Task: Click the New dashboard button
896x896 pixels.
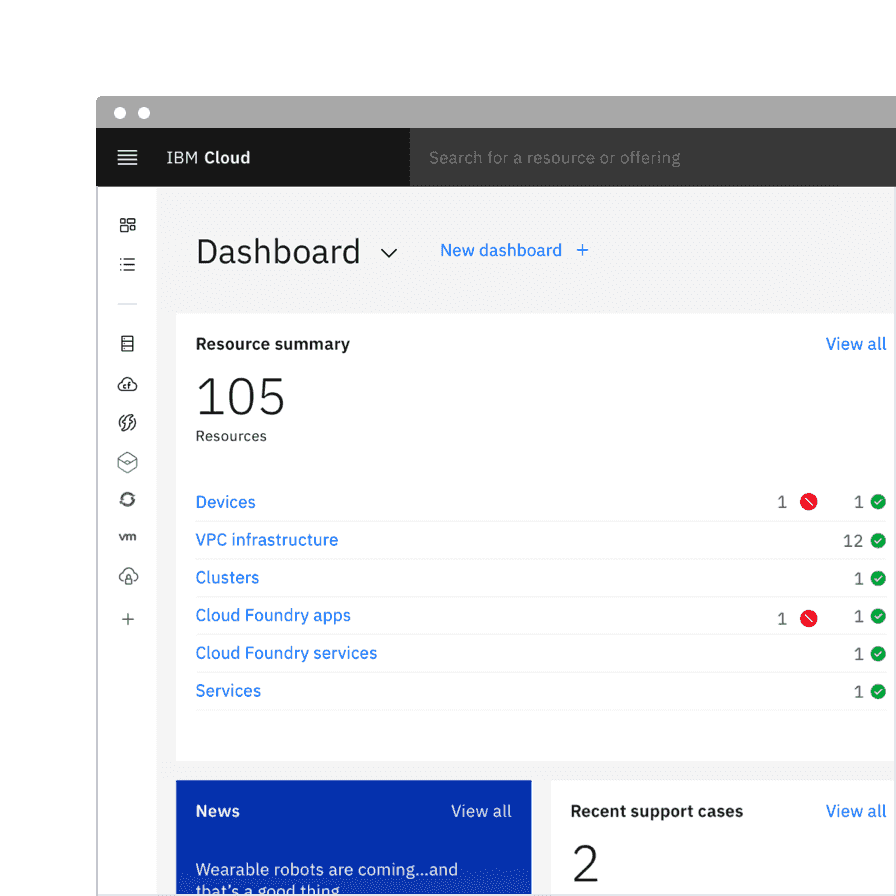Action: (514, 251)
